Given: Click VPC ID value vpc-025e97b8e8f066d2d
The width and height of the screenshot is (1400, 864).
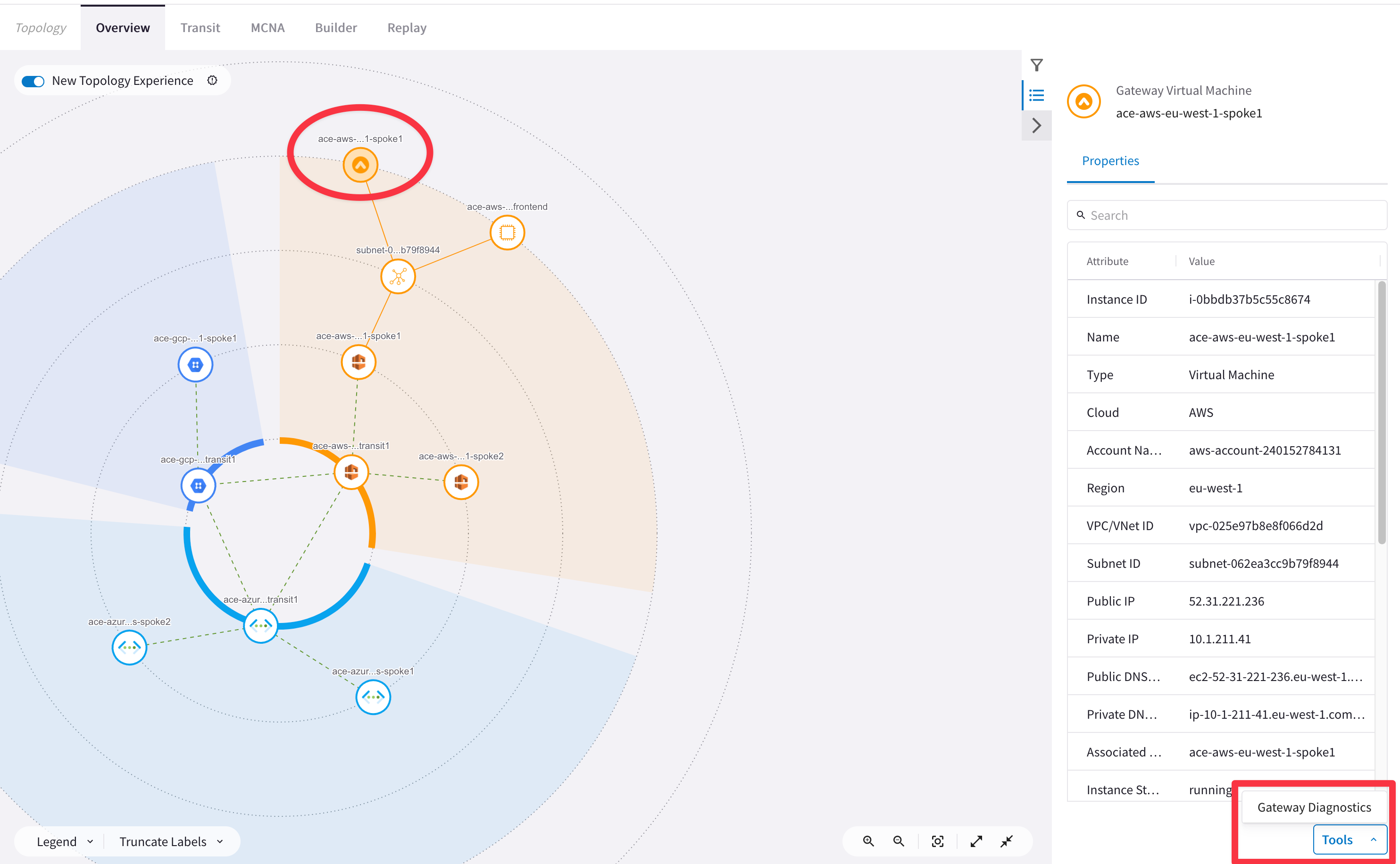Looking at the screenshot, I should point(1256,526).
